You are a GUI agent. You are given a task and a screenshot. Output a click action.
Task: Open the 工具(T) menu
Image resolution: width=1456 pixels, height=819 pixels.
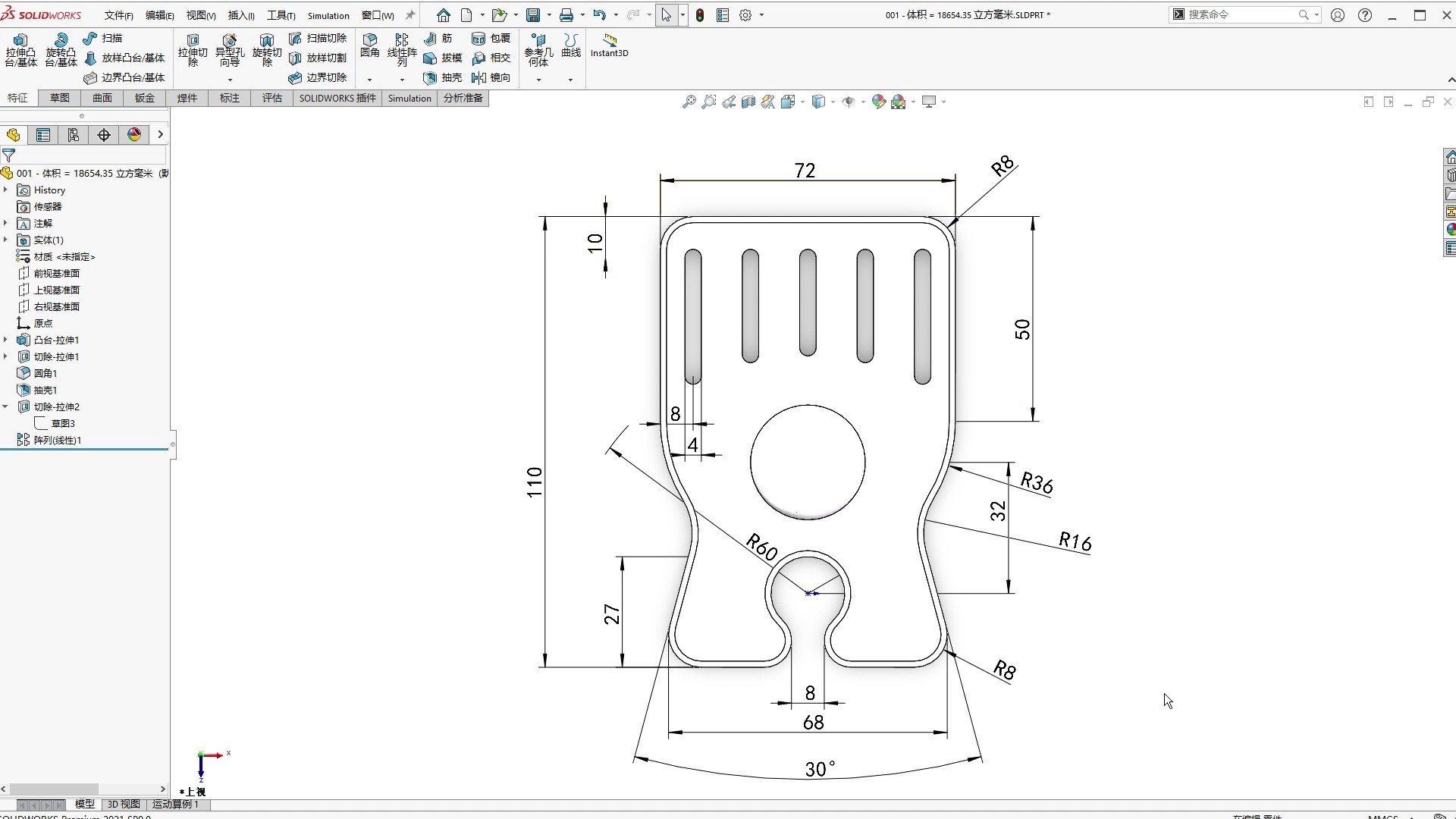pyautogui.click(x=281, y=15)
